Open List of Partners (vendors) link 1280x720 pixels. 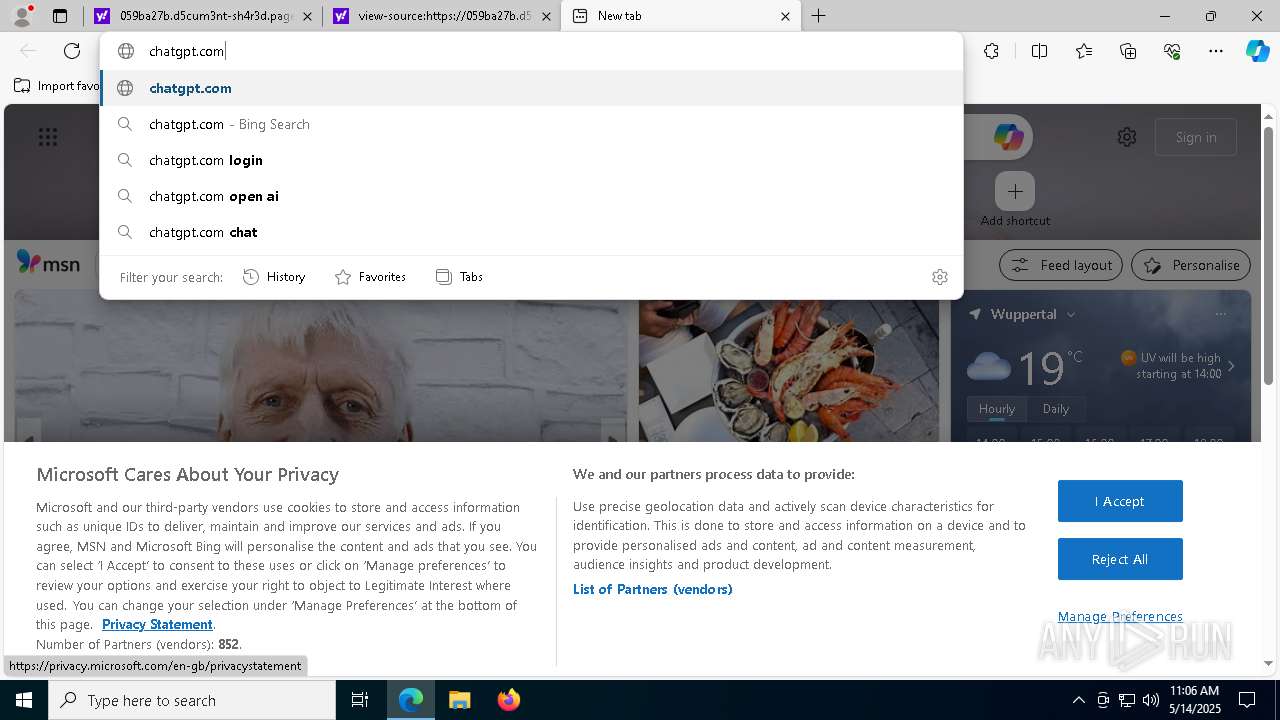pyautogui.click(x=653, y=589)
